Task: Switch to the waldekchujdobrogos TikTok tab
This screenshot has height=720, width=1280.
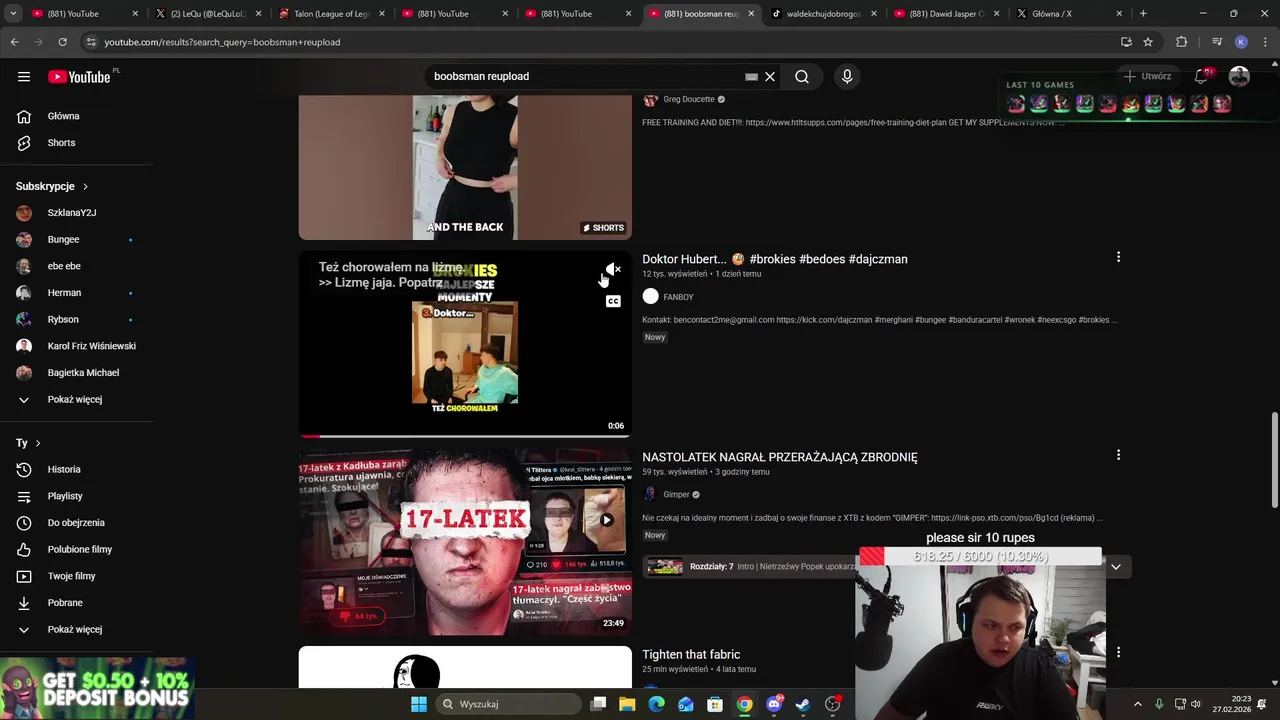Action: tap(823, 14)
